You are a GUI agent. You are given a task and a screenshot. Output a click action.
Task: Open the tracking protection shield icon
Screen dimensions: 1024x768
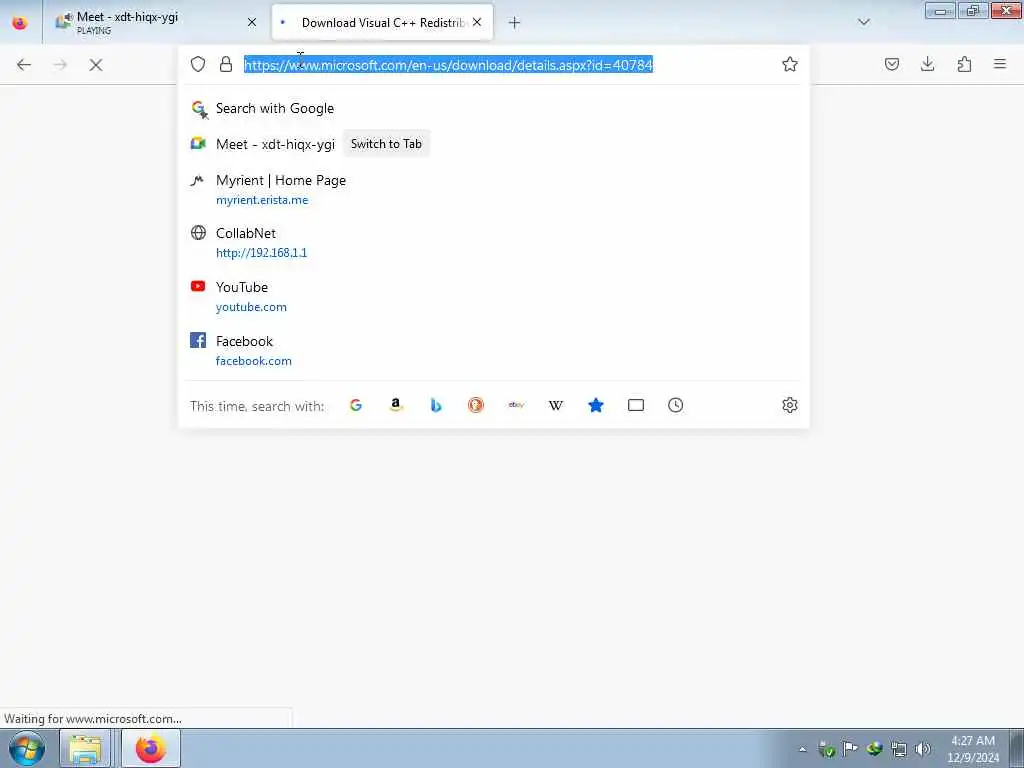(x=198, y=64)
